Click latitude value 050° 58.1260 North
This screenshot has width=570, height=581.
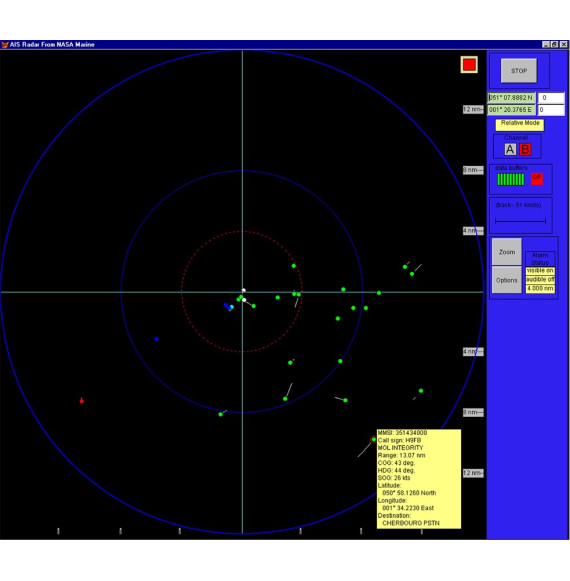(409, 493)
